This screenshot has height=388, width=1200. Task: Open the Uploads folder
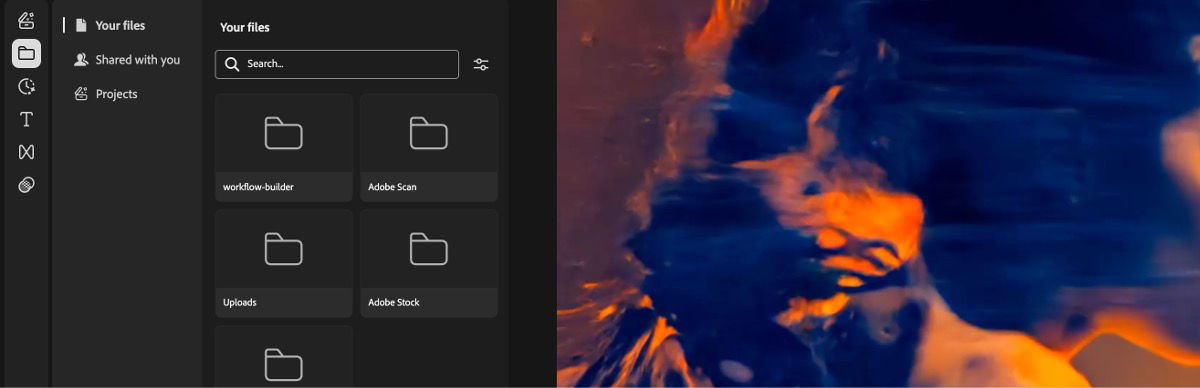pyautogui.click(x=284, y=263)
